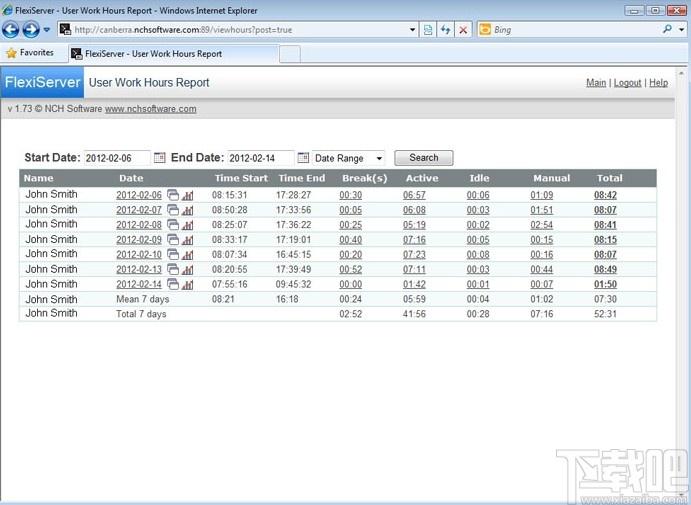Open chart icon for 2012-02-06 row
The height and width of the screenshot is (505, 691).
[187, 195]
